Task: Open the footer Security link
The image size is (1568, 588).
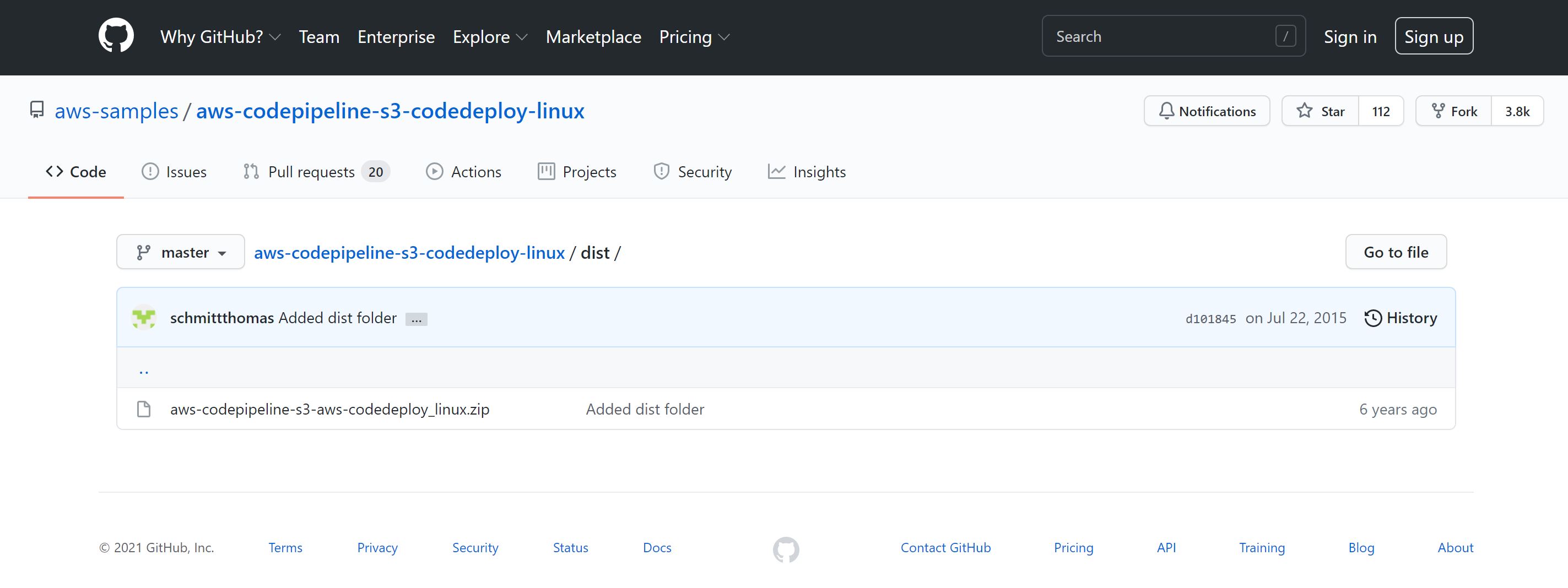Action: tap(475, 547)
